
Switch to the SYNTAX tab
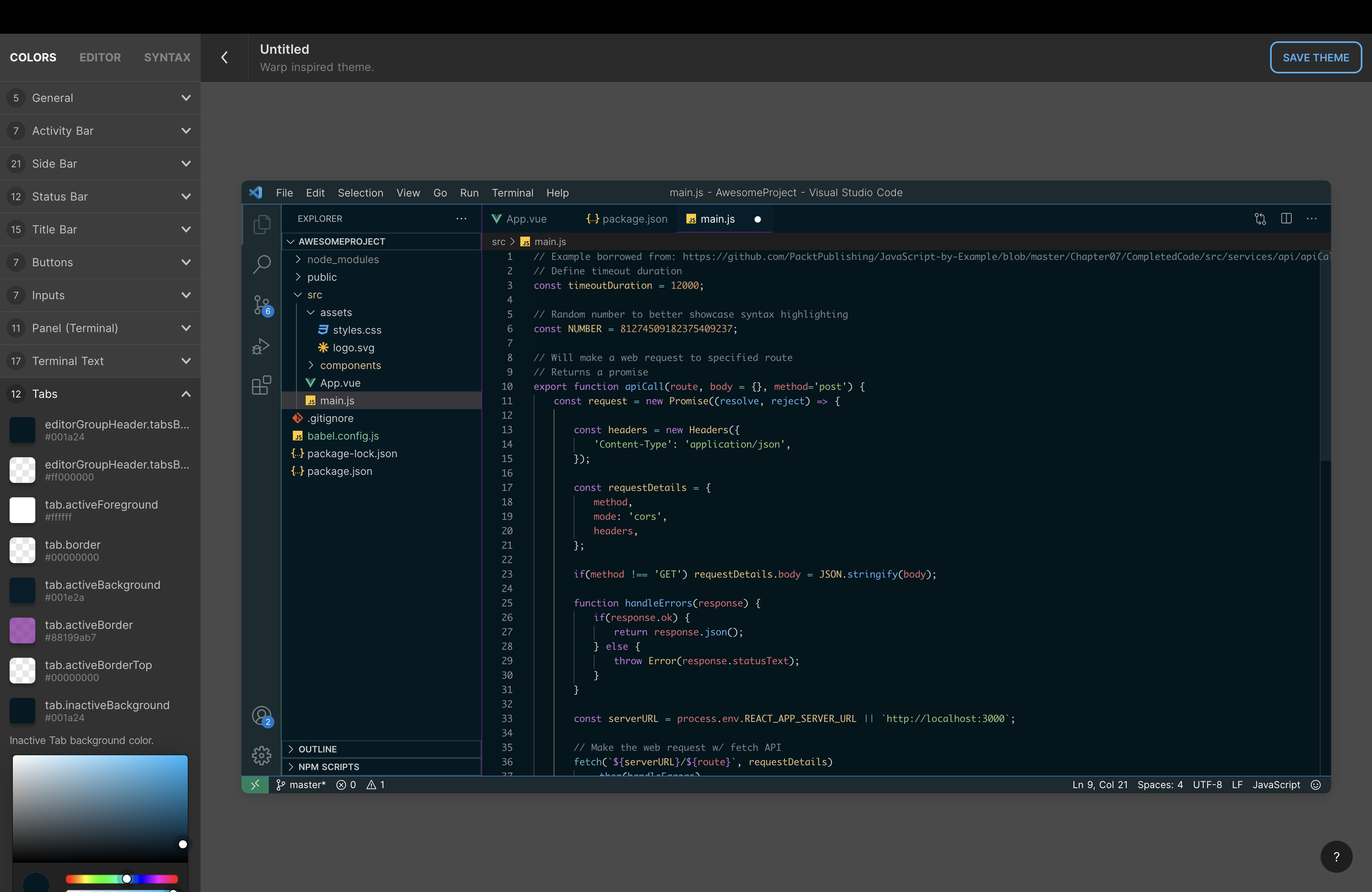point(167,58)
